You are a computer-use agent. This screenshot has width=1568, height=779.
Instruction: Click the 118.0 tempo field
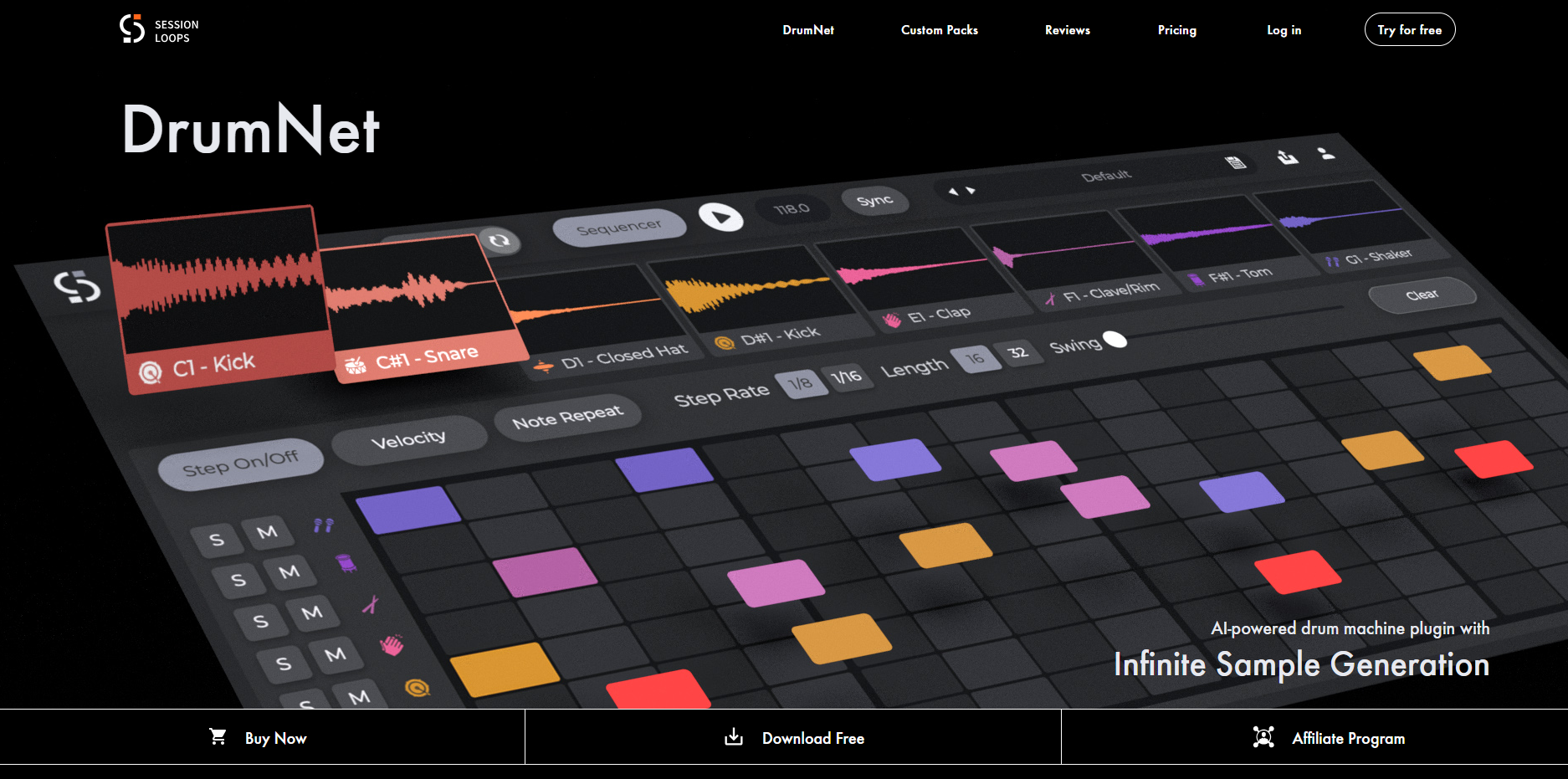[x=792, y=208]
